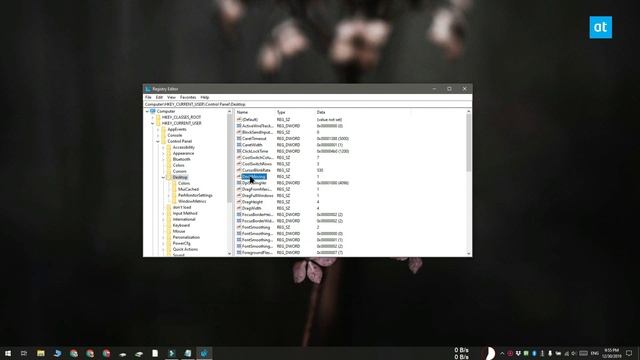Click the WindowMetrics folder icon
This screenshot has height=360, width=640.
[174, 201]
